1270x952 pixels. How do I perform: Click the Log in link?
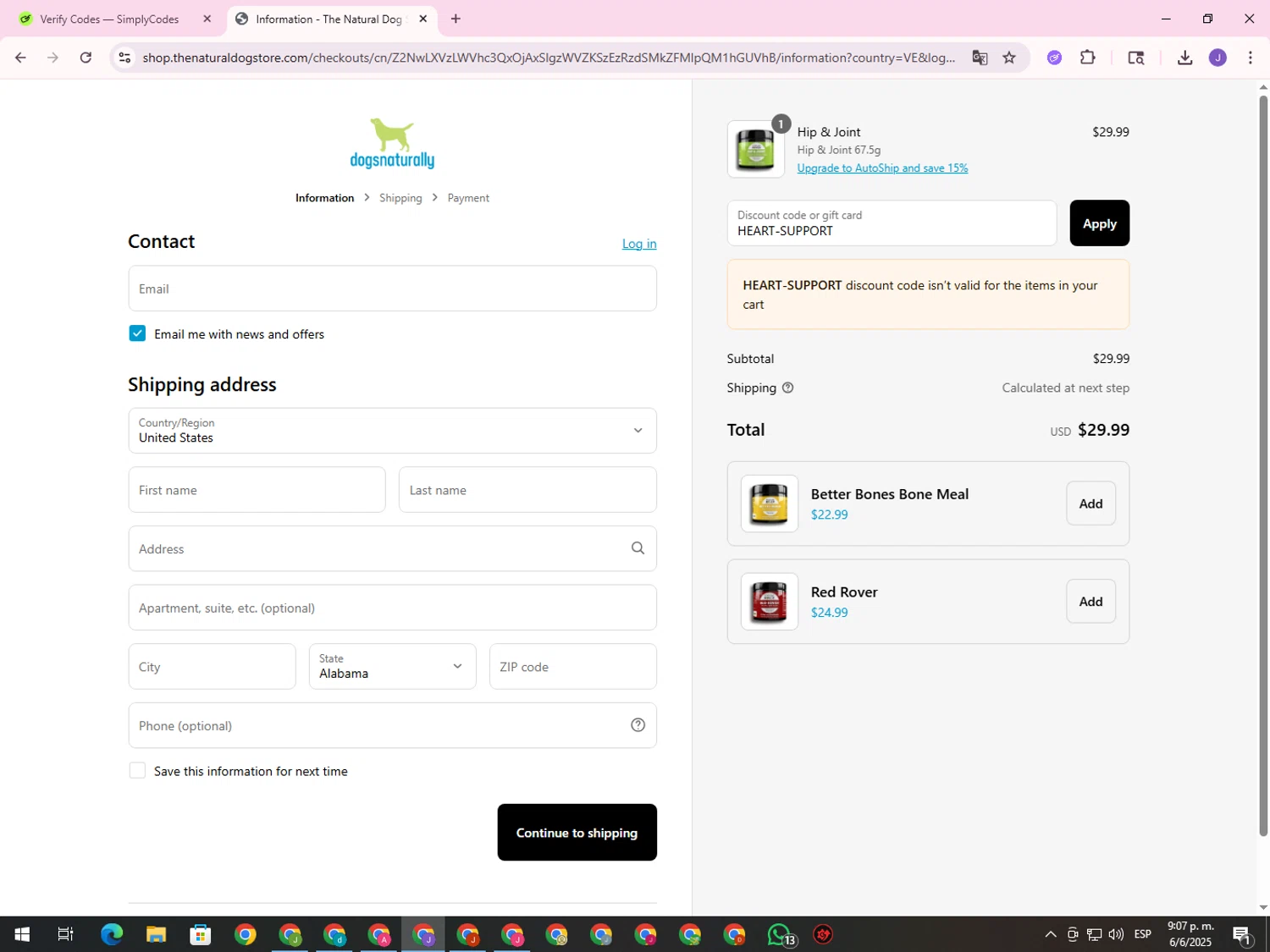coord(639,244)
